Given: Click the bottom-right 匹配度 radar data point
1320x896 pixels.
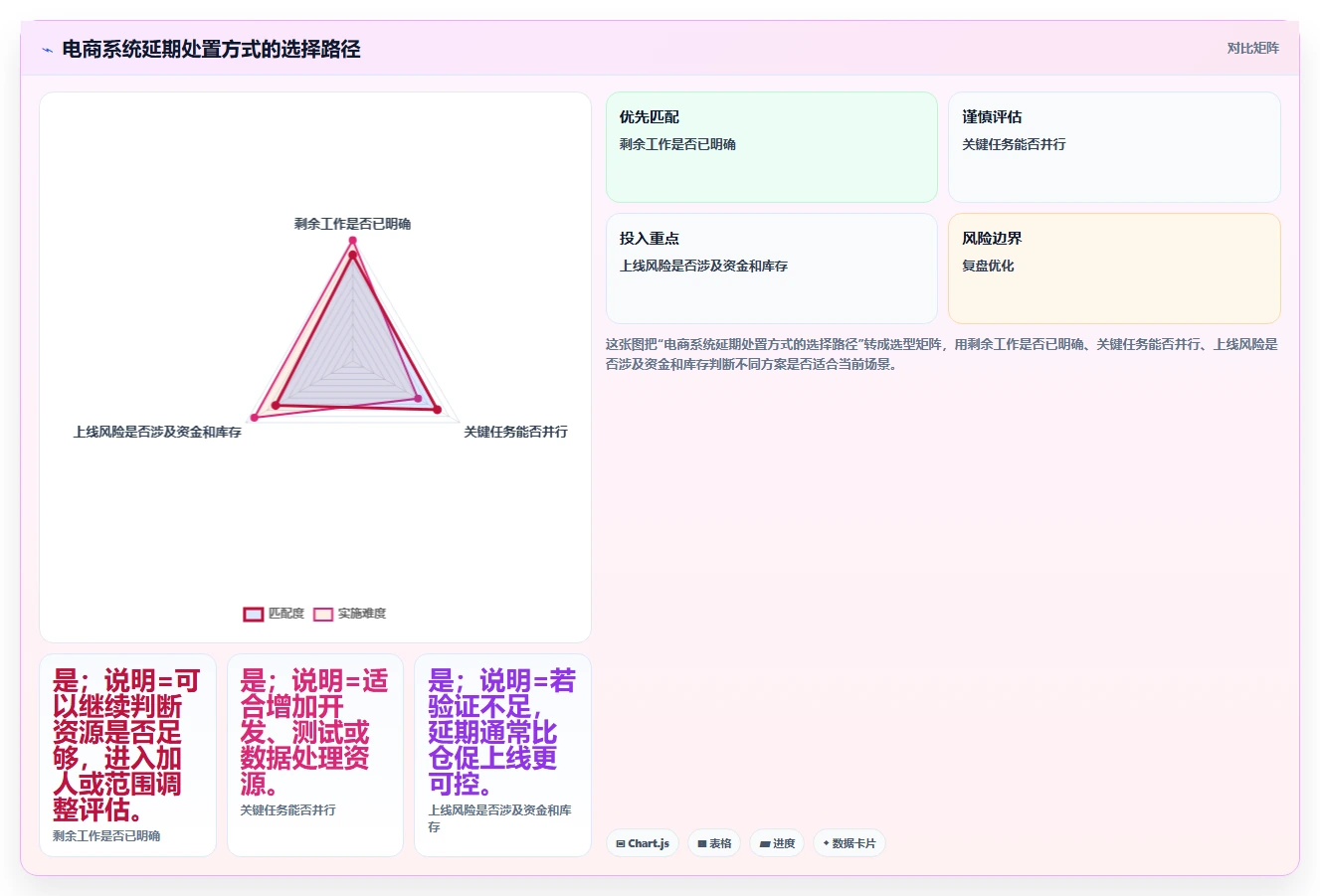Looking at the screenshot, I should pyautogui.click(x=436, y=409).
